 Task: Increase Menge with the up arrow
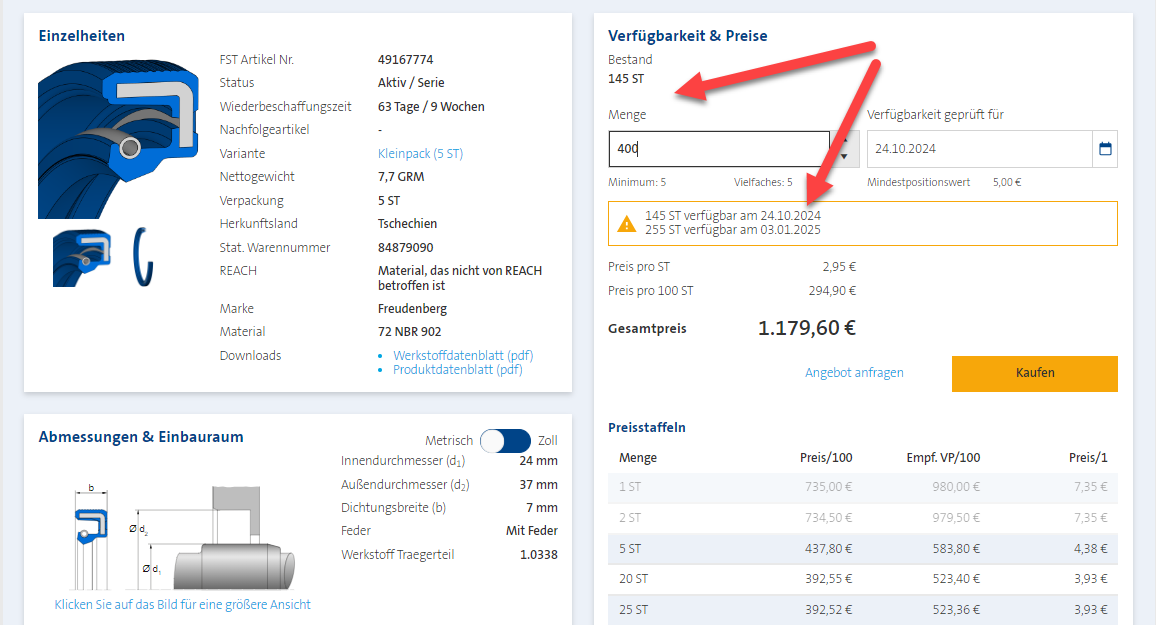coord(845,140)
